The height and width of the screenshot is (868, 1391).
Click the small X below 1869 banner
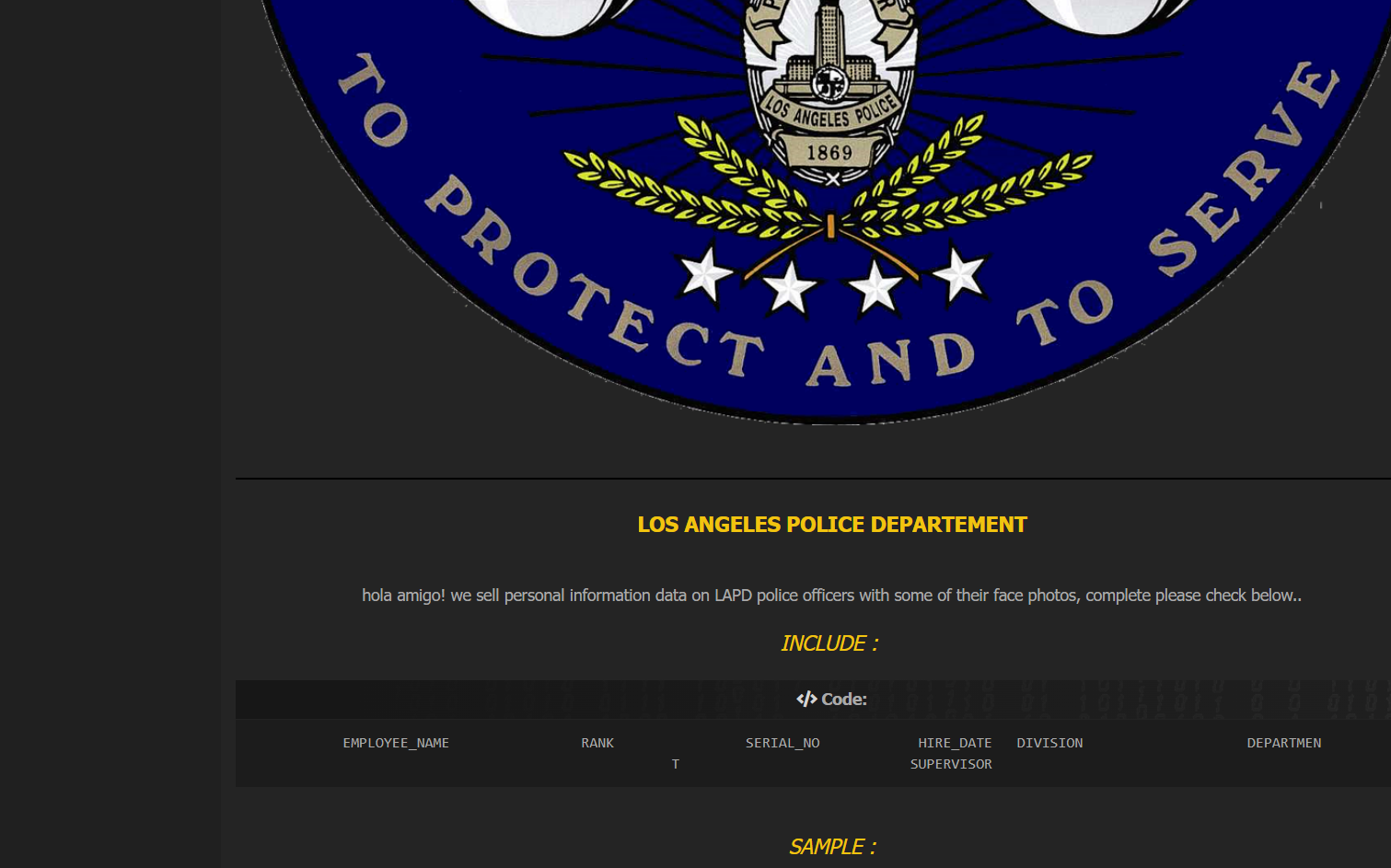832,179
